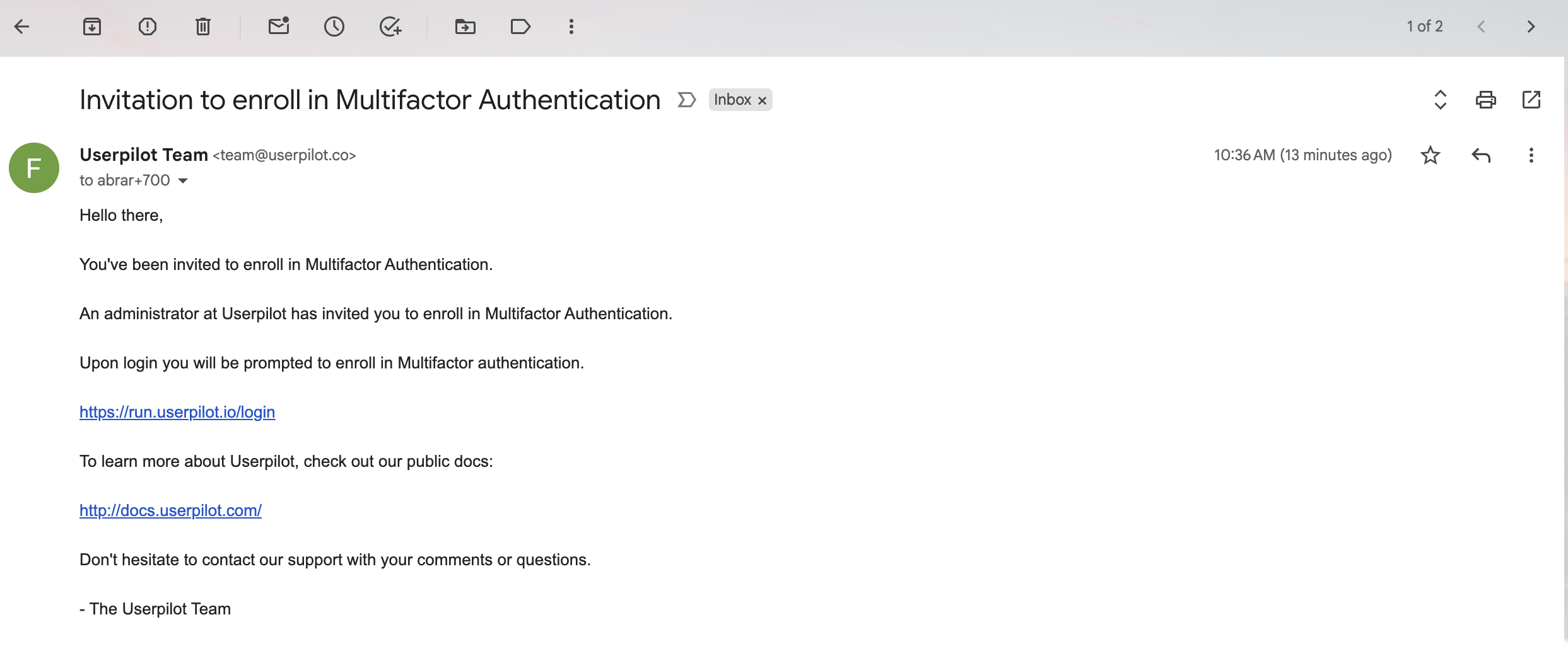Mark the email as unread
The width and height of the screenshot is (1568, 646).
(x=279, y=26)
